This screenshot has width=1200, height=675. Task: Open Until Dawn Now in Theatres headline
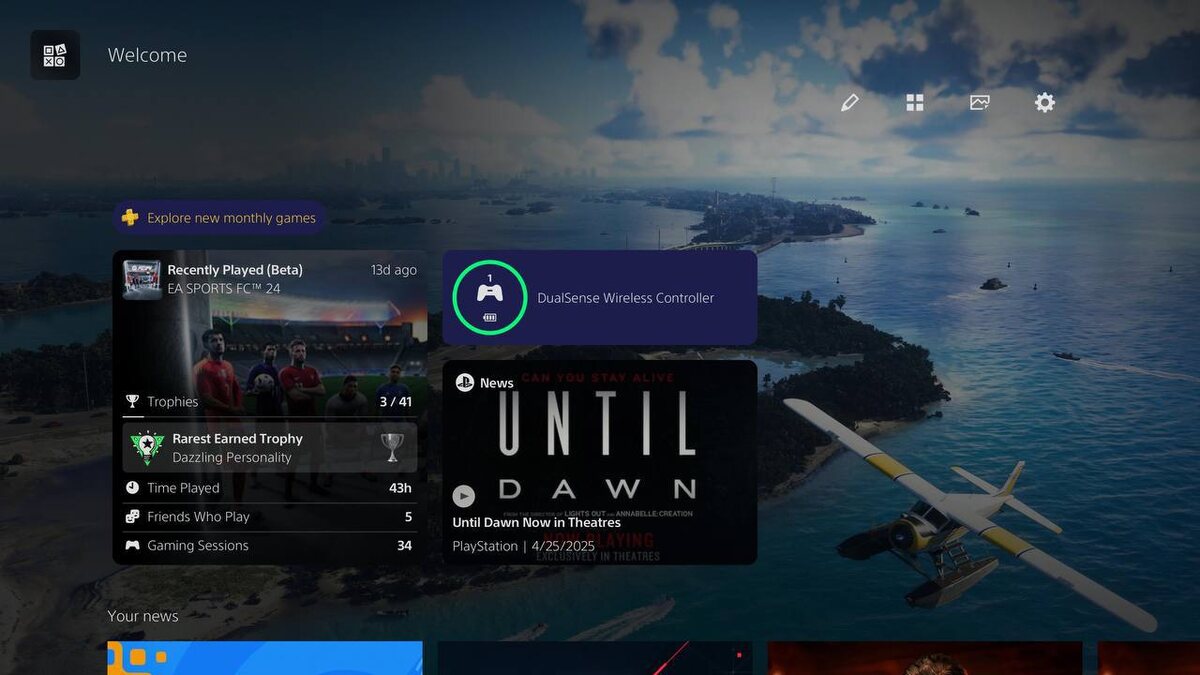coord(536,523)
